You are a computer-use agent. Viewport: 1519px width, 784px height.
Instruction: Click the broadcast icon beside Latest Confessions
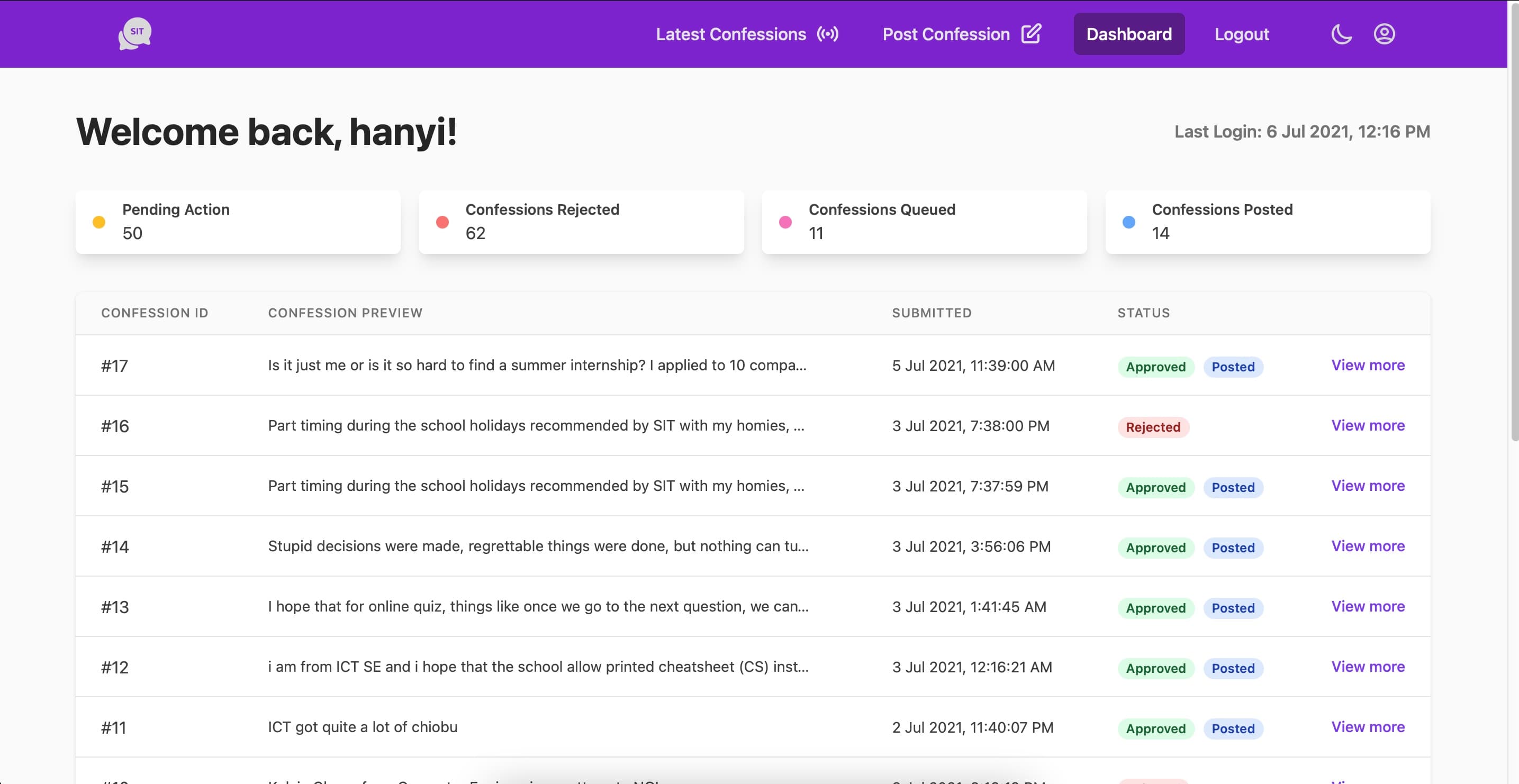827,34
